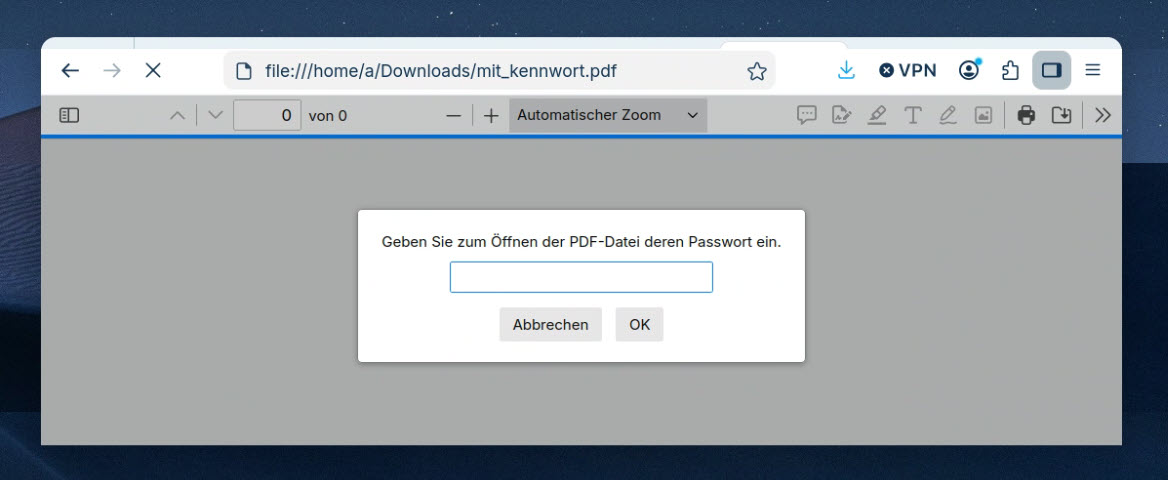Click the Abbrechen button
The height and width of the screenshot is (480, 1168).
pyautogui.click(x=550, y=324)
